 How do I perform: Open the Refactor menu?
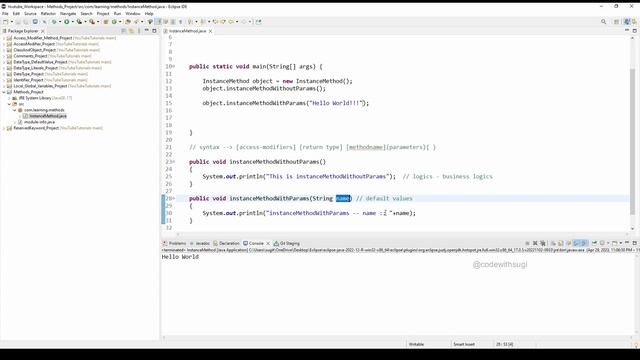[x=48, y=13]
